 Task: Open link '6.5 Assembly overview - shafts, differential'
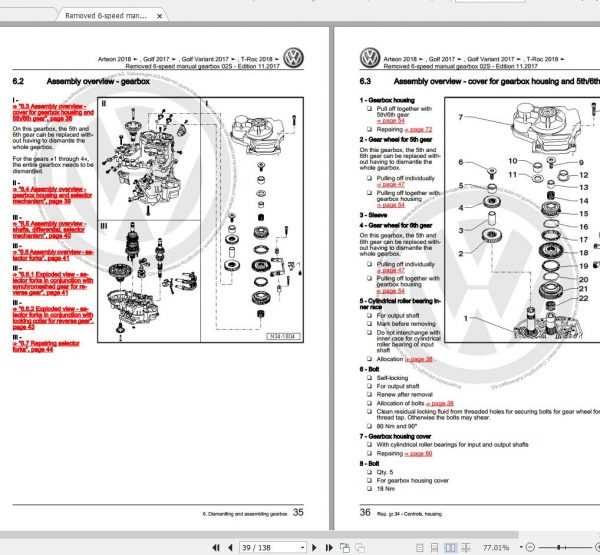tap(49, 230)
